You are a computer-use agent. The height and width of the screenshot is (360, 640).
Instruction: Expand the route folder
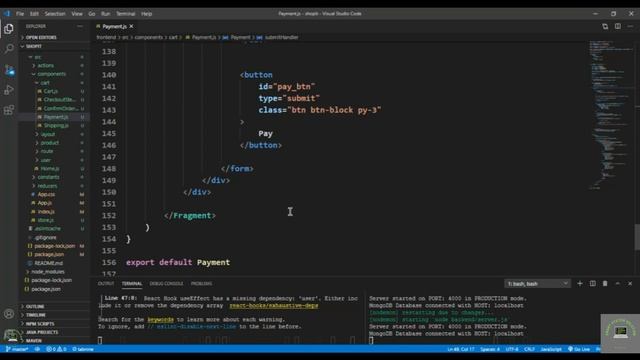[x=47, y=151]
